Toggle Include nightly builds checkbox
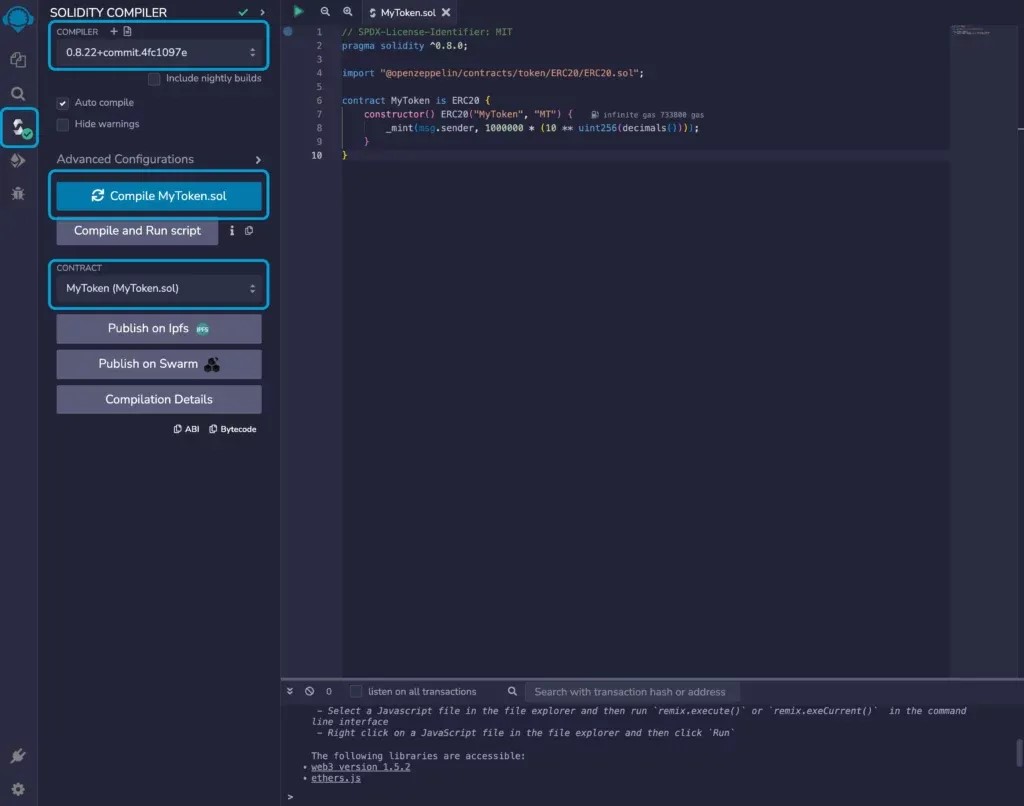 click(x=154, y=79)
